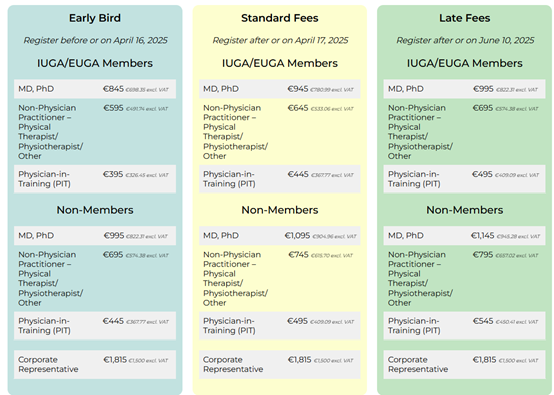Click Early Bird member Non-Physician €595 price
The width and height of the screenshot is (554, 395).
113,108
